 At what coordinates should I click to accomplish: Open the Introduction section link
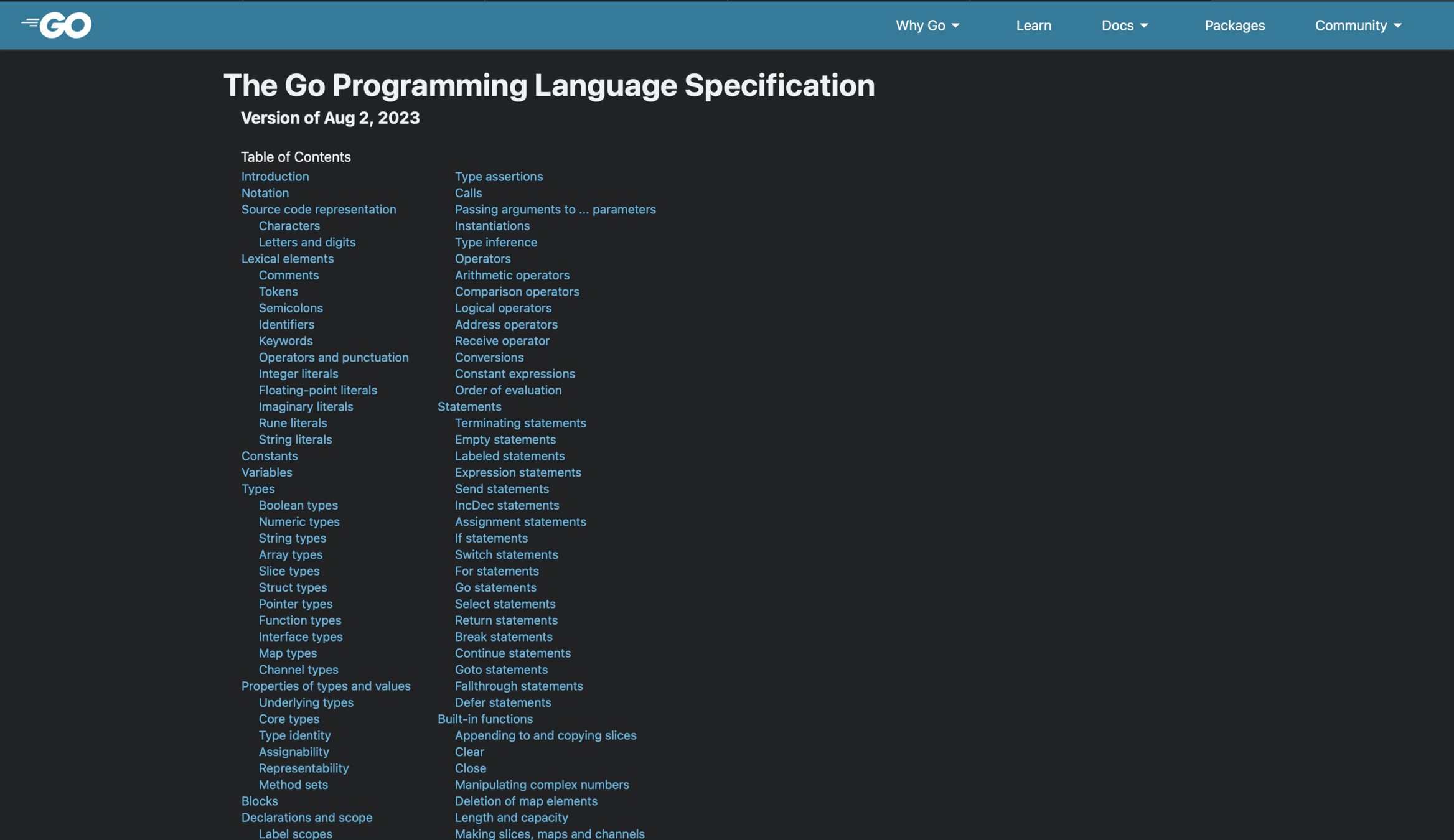[274, 177]
